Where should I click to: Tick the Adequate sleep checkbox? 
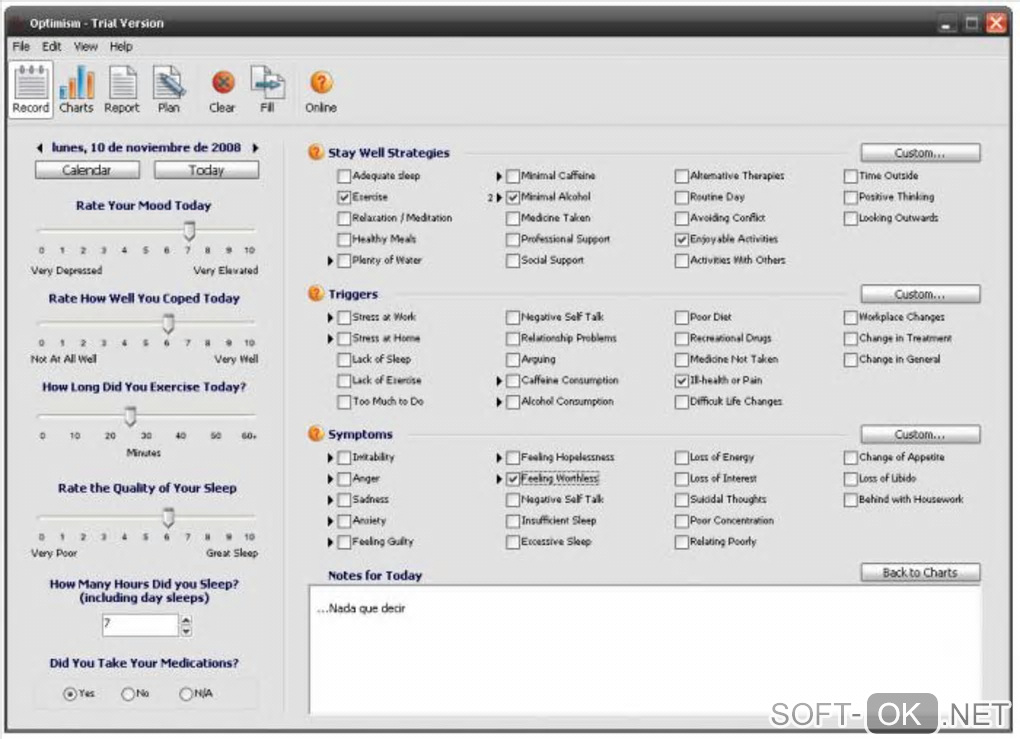(x=344, y=176)
